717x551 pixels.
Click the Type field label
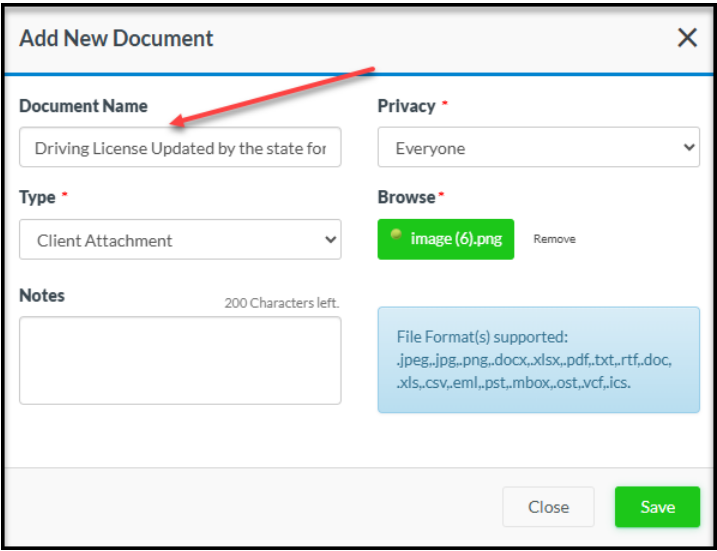click(37, 197)
